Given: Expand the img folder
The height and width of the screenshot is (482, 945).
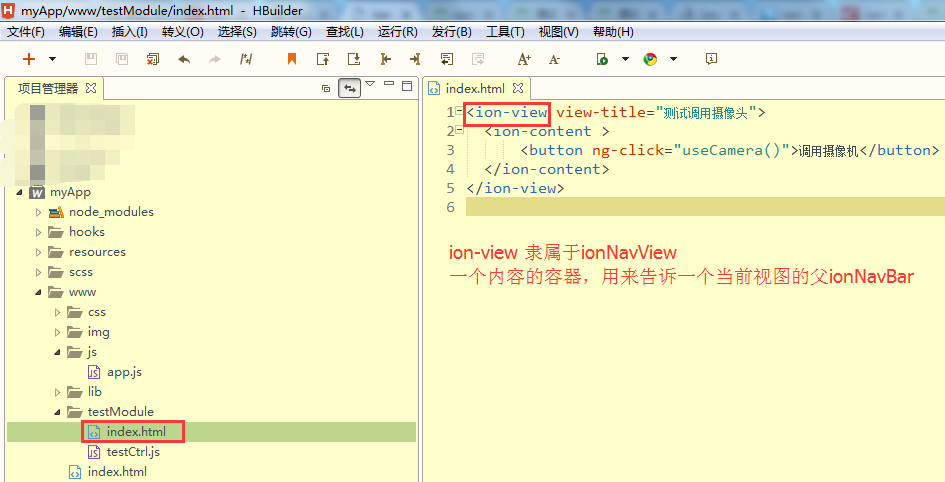Looking at the screenshot, I should click(57, 332).
